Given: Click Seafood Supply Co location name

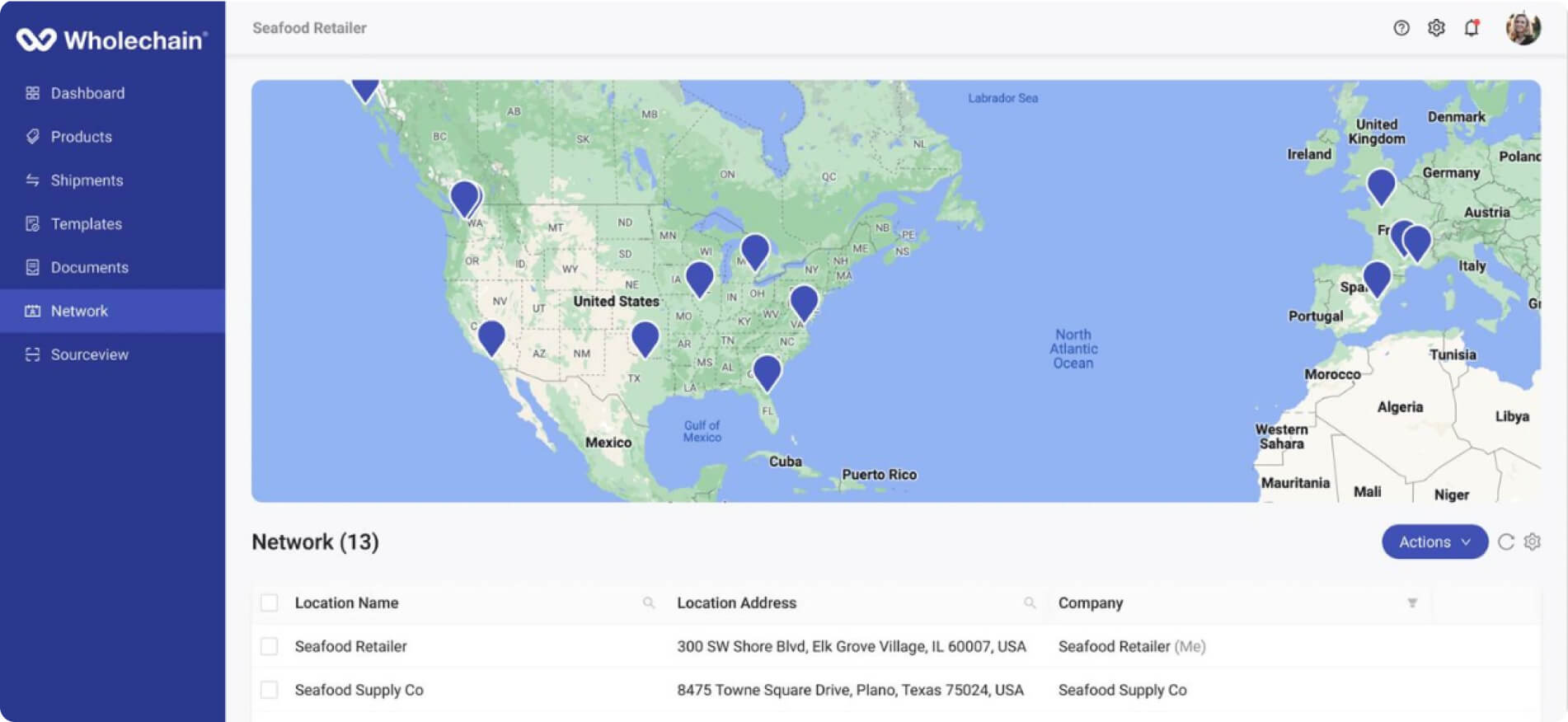Looking at the screenshot, I should [x=359, y=690].
